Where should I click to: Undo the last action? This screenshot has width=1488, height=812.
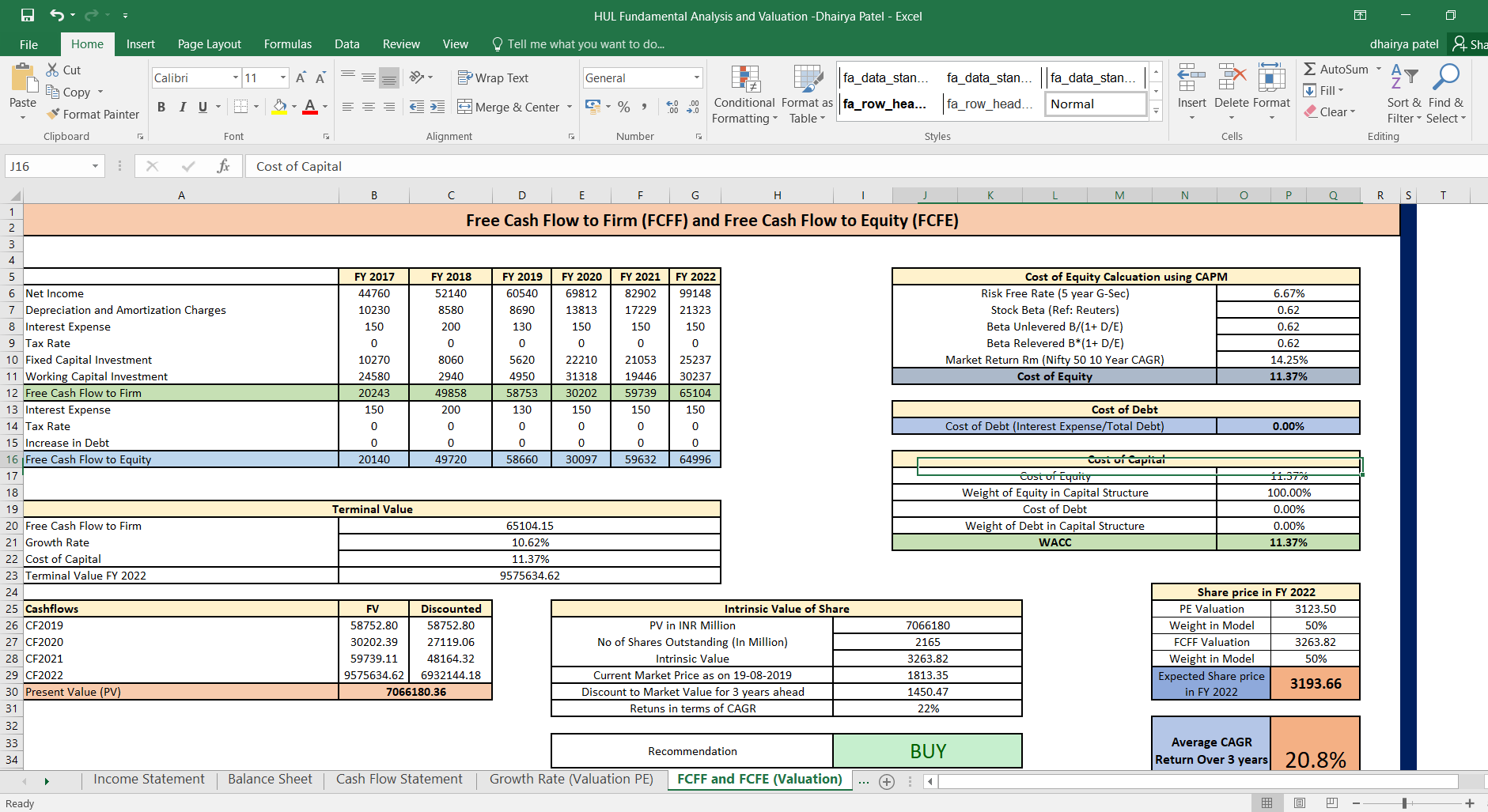57,15
